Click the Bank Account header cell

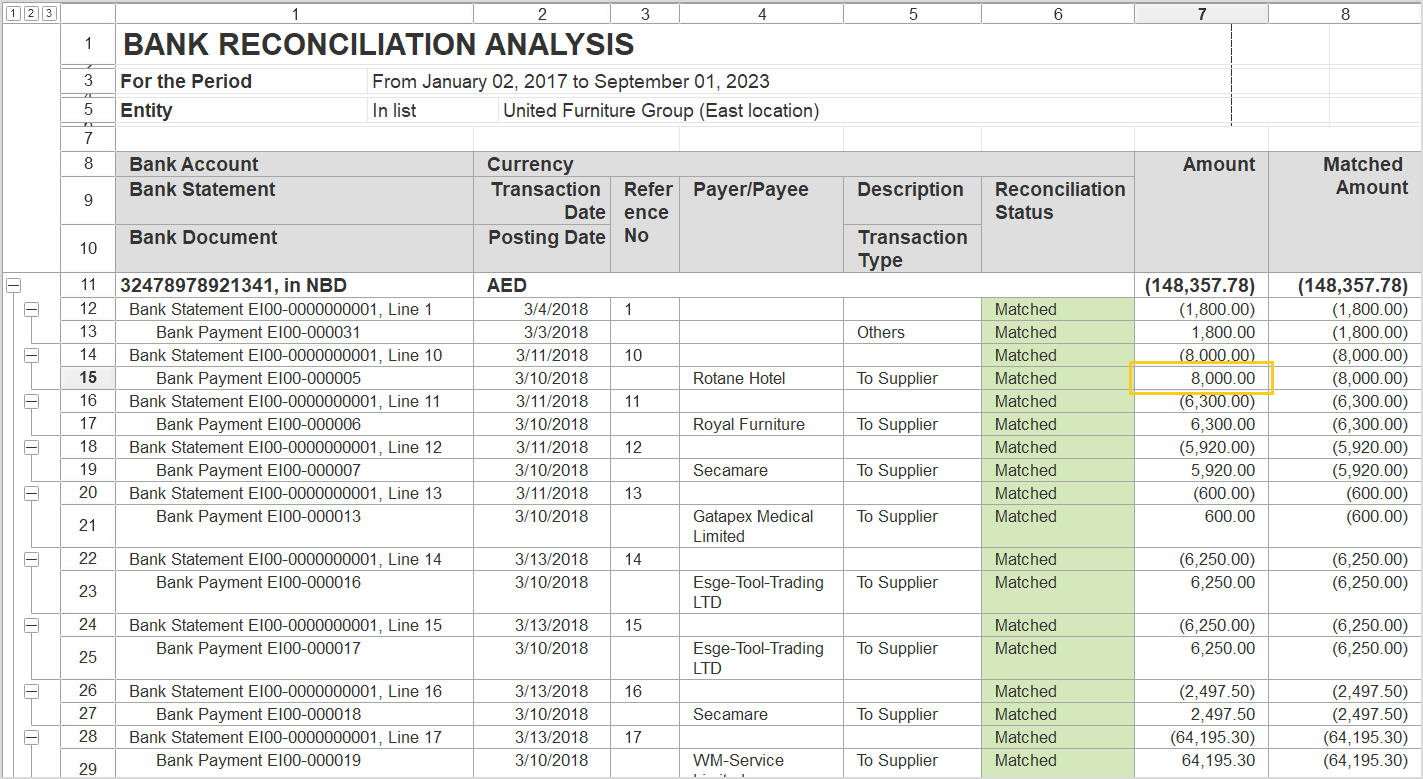point(295,165)
